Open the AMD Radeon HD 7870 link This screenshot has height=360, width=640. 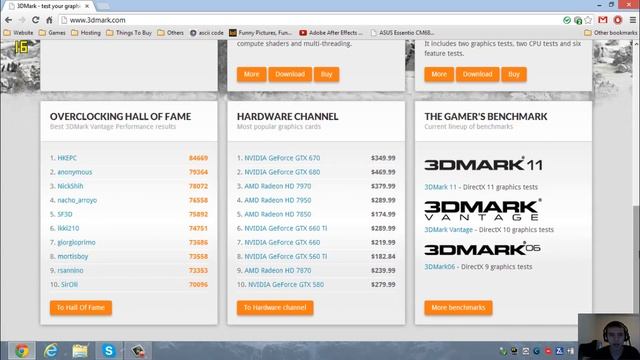pos(278,271)
